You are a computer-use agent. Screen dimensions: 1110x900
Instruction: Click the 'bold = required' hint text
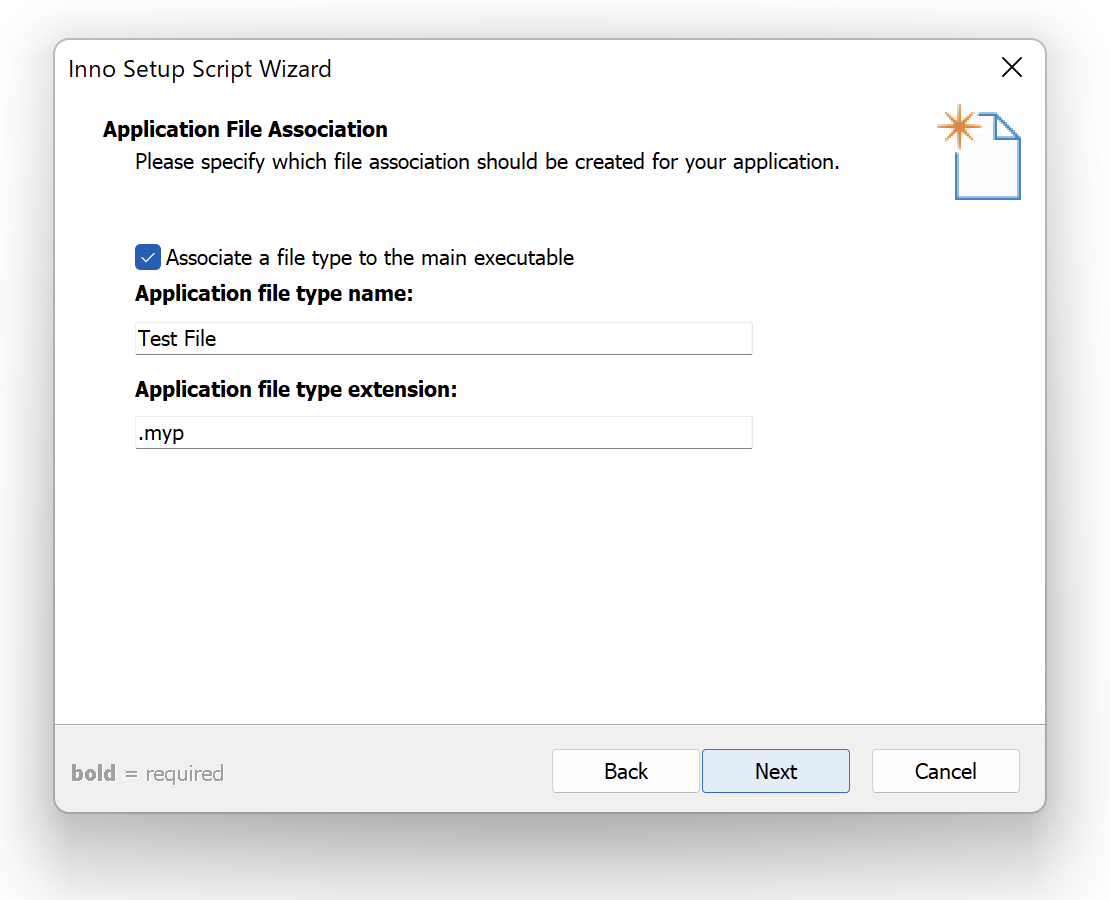point(147,773)
